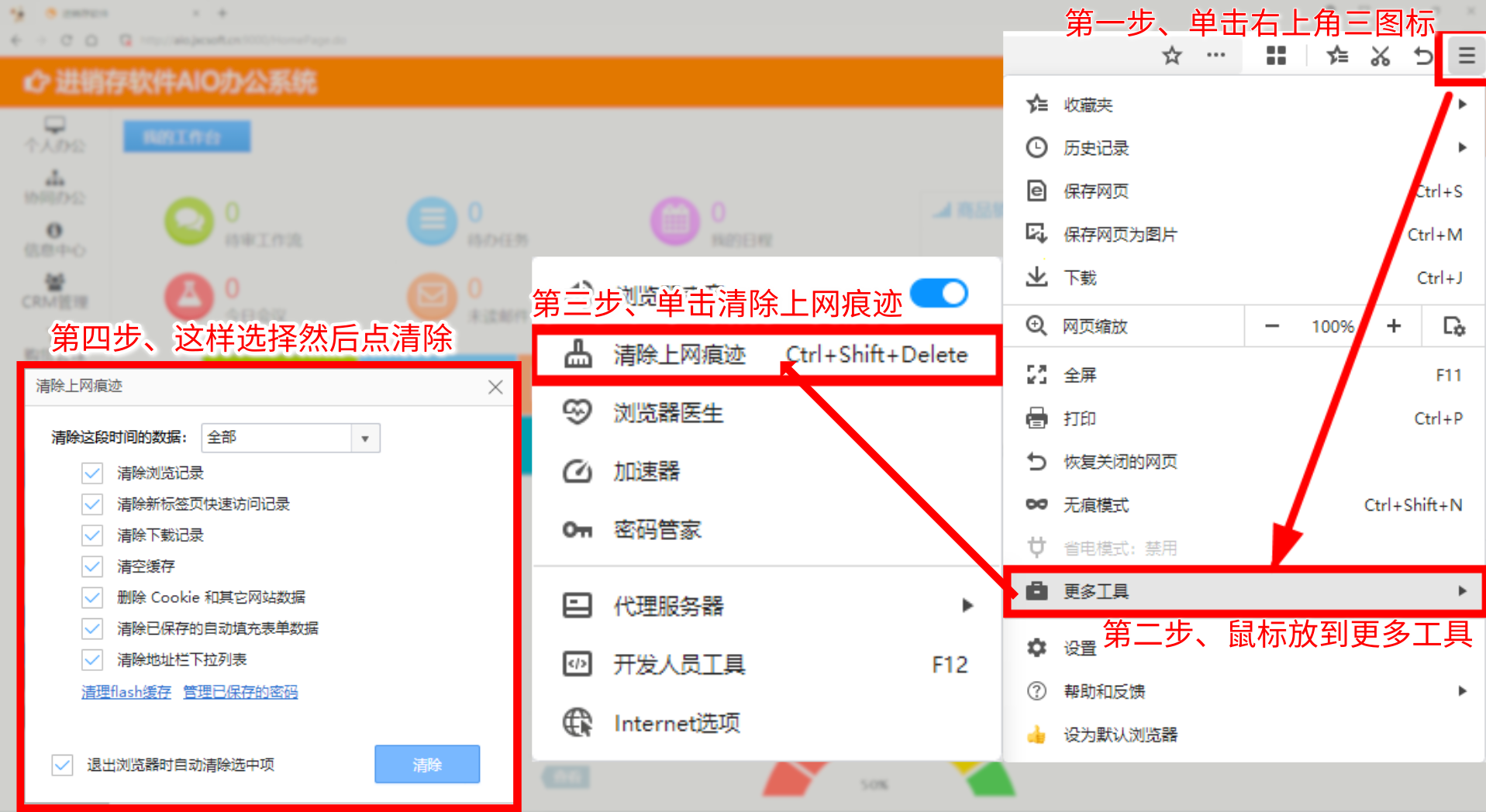This screenshot has width=1486, height=812.
Task: Uncheck 清除浏览记录 checkbox
Action: point(91,473)
